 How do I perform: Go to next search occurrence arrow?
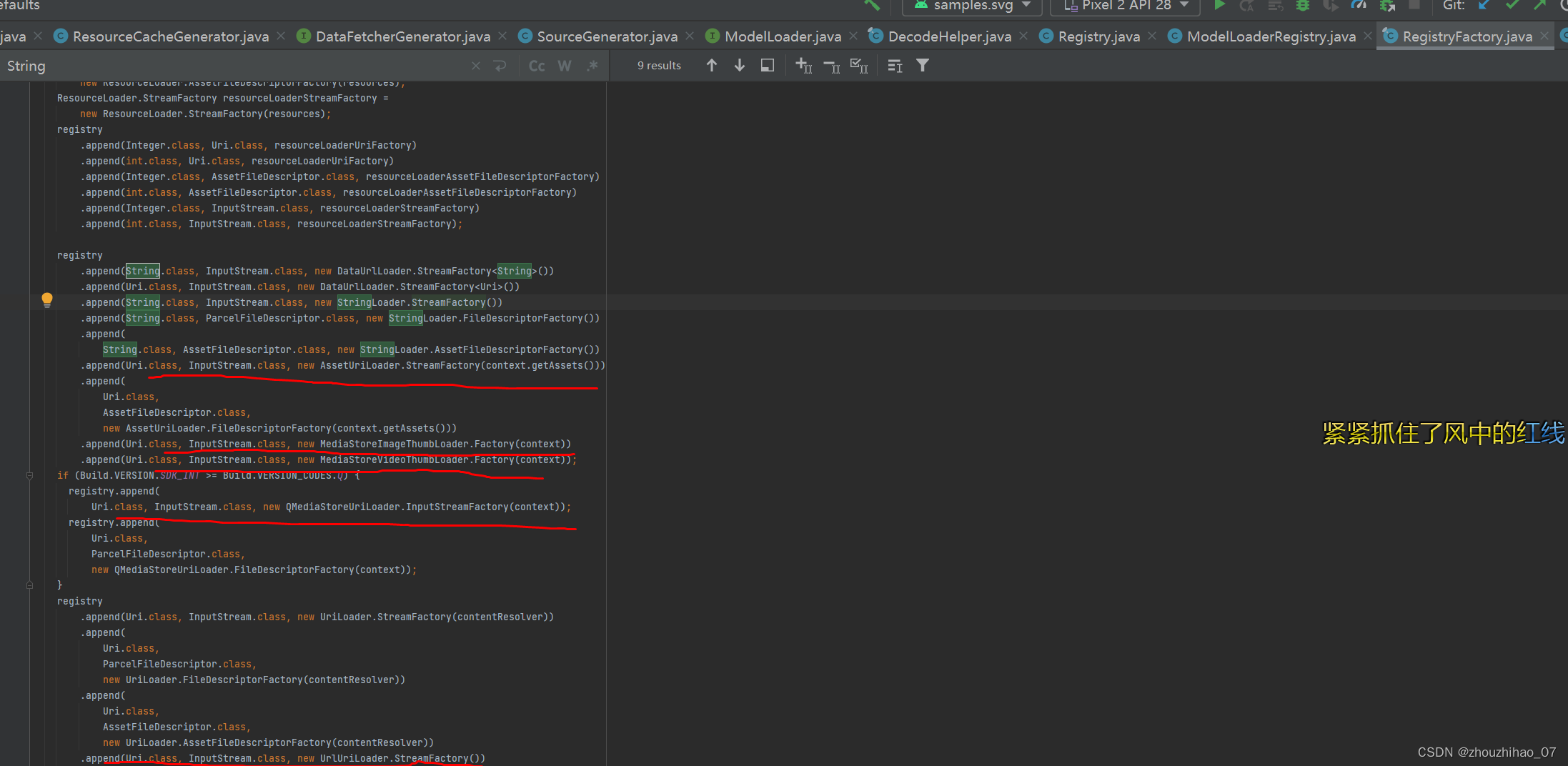coord(740,66)
